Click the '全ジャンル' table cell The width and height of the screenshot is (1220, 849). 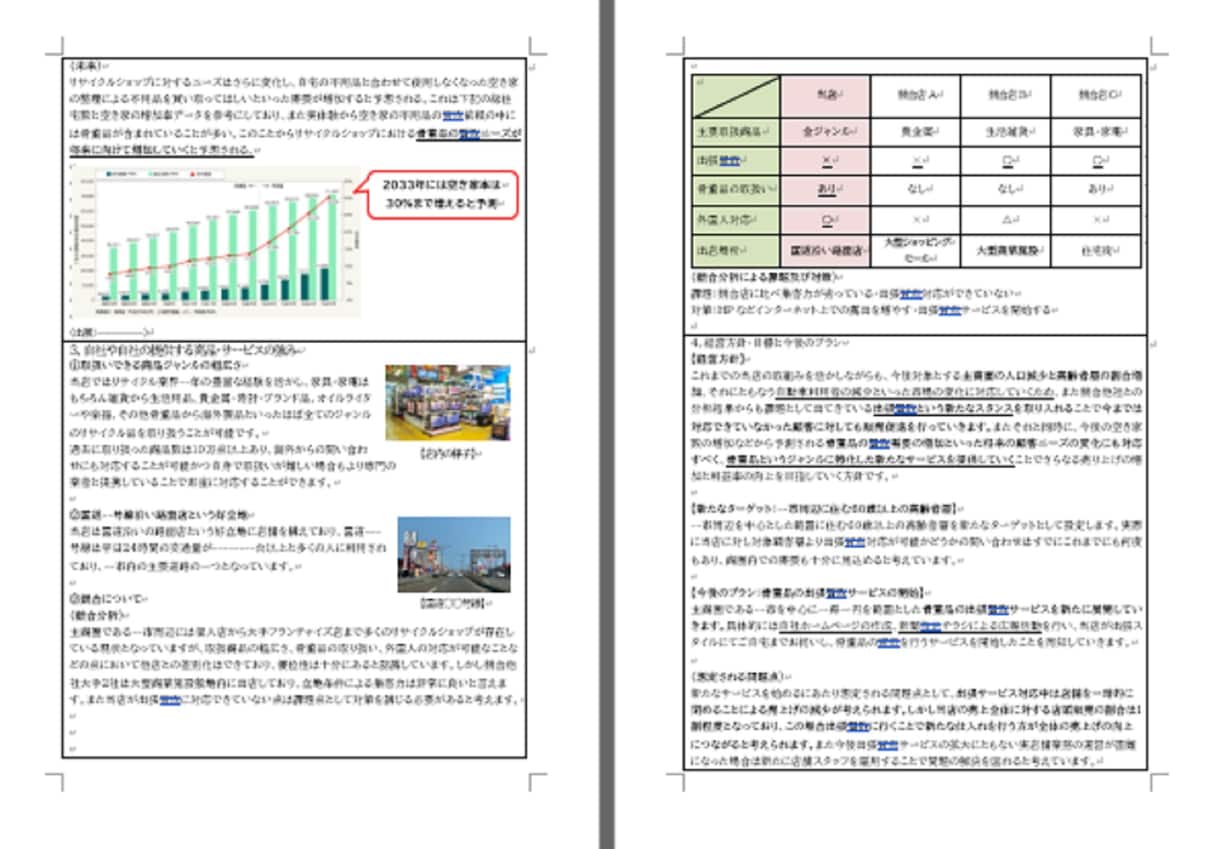coord(824,131)
